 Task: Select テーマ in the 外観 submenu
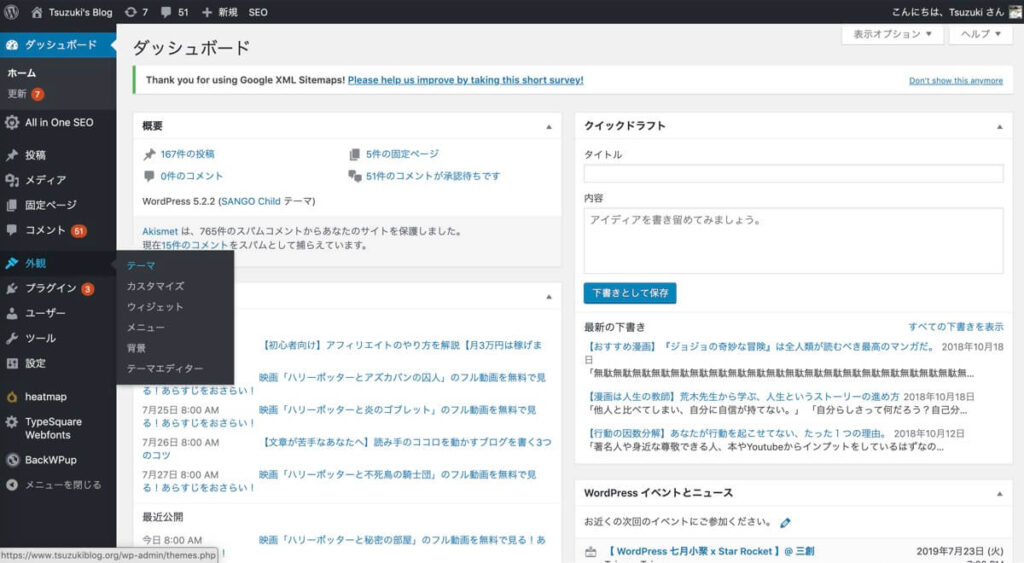[141, 265]
